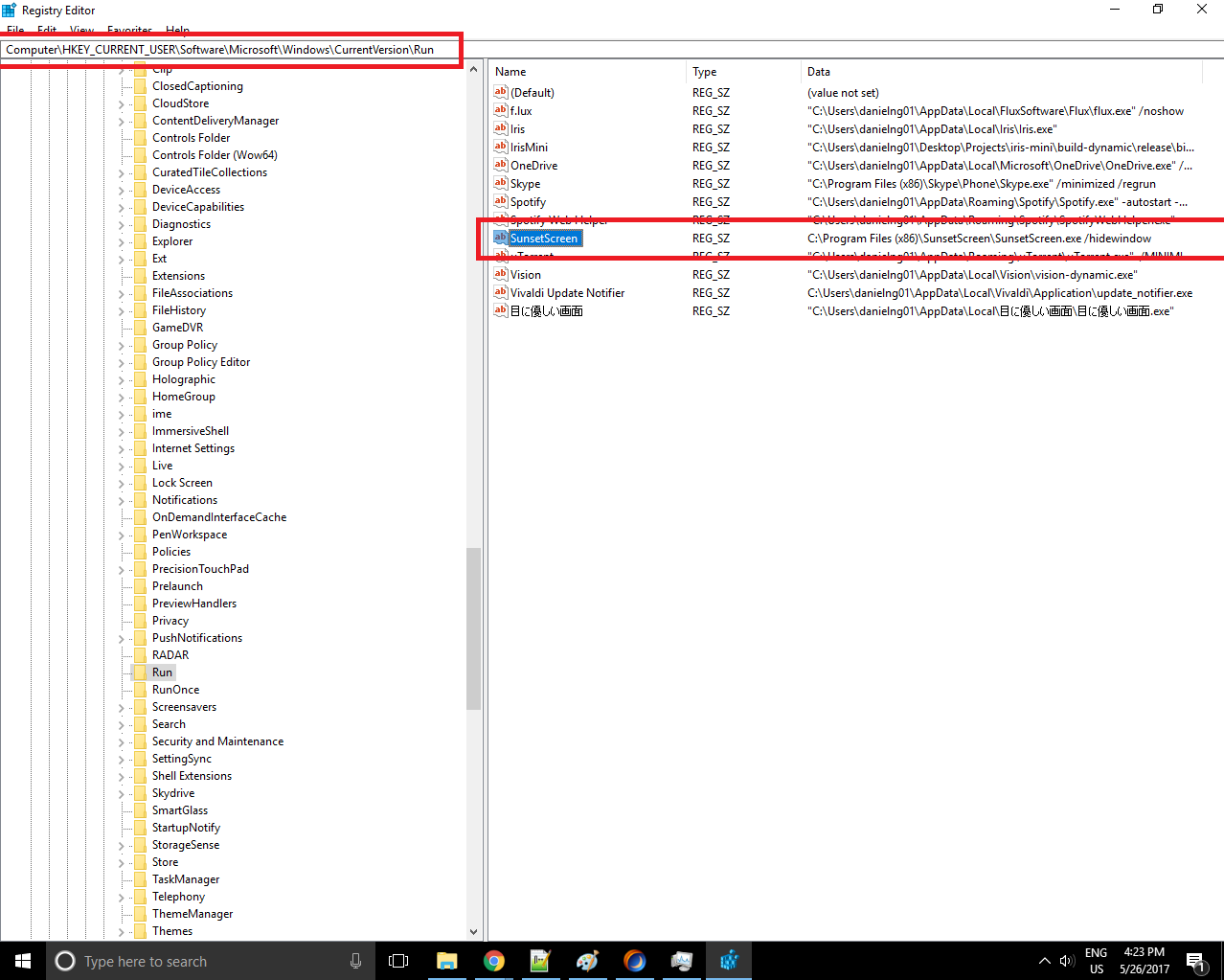Screen dimensions: 1224x980
Task: Click the ab icon beside Iris
Action: pos(500,128)
